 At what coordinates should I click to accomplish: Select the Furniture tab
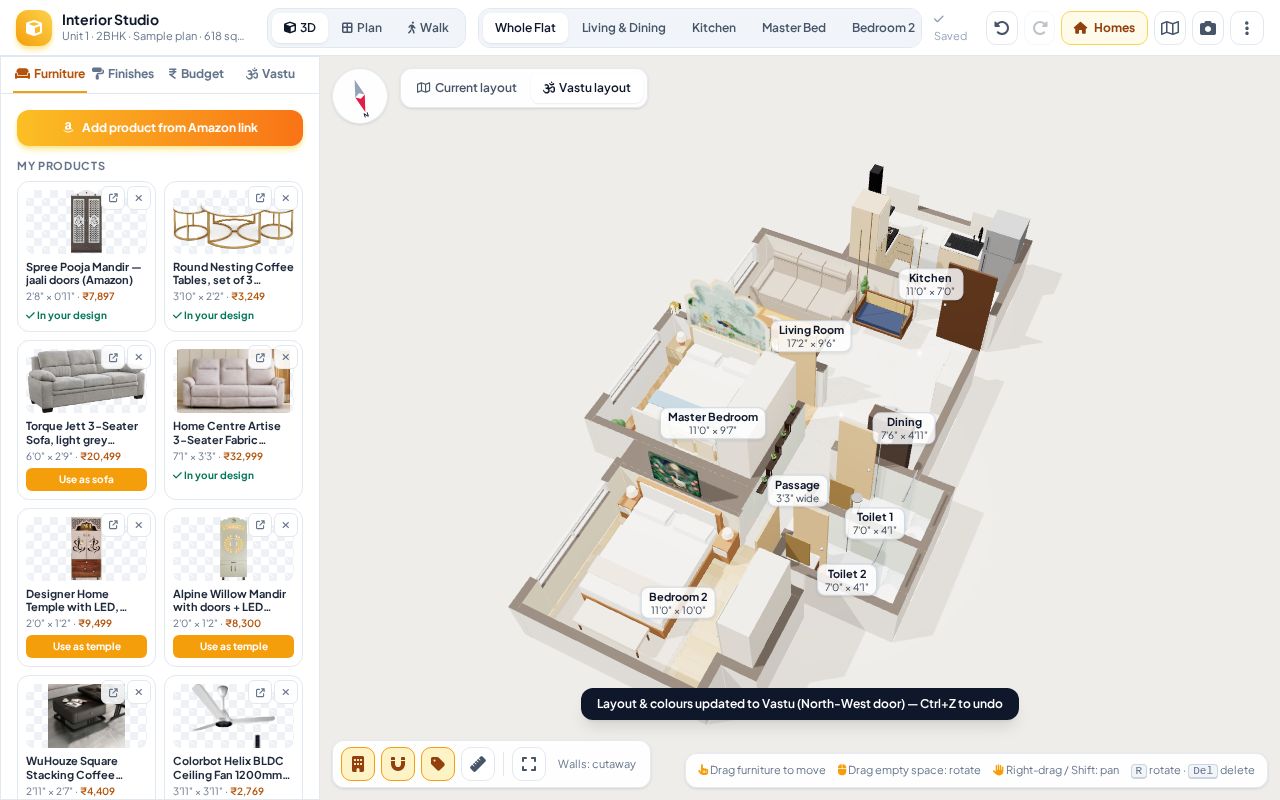coord(50,74)
